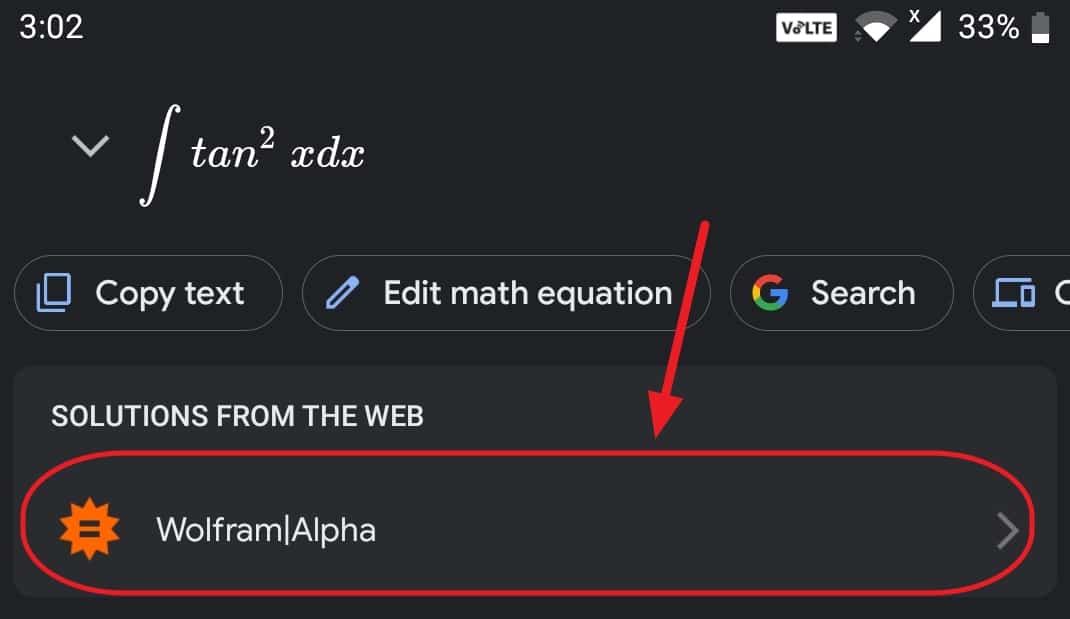Screen dimensions: 1070x619
Task: Click the pencil icon on Edit math equation
Action: pyautogui.click(x=344, y=293)
